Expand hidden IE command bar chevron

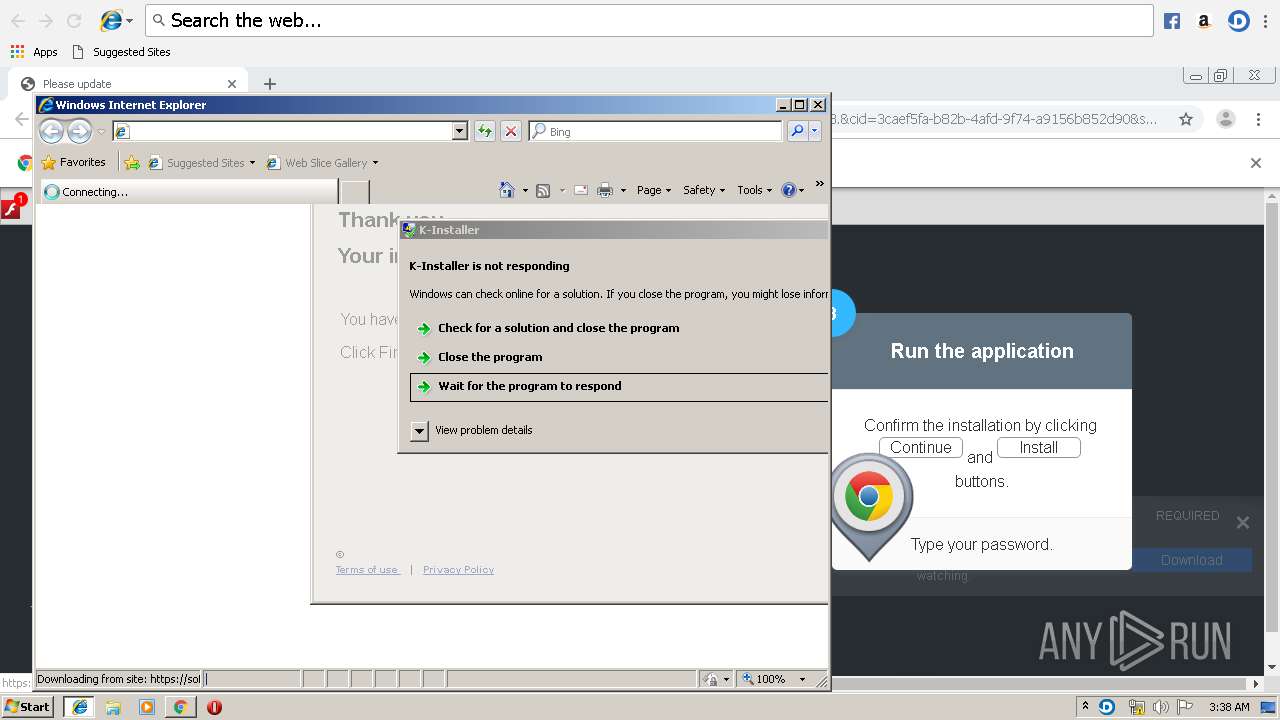[820, 184]
